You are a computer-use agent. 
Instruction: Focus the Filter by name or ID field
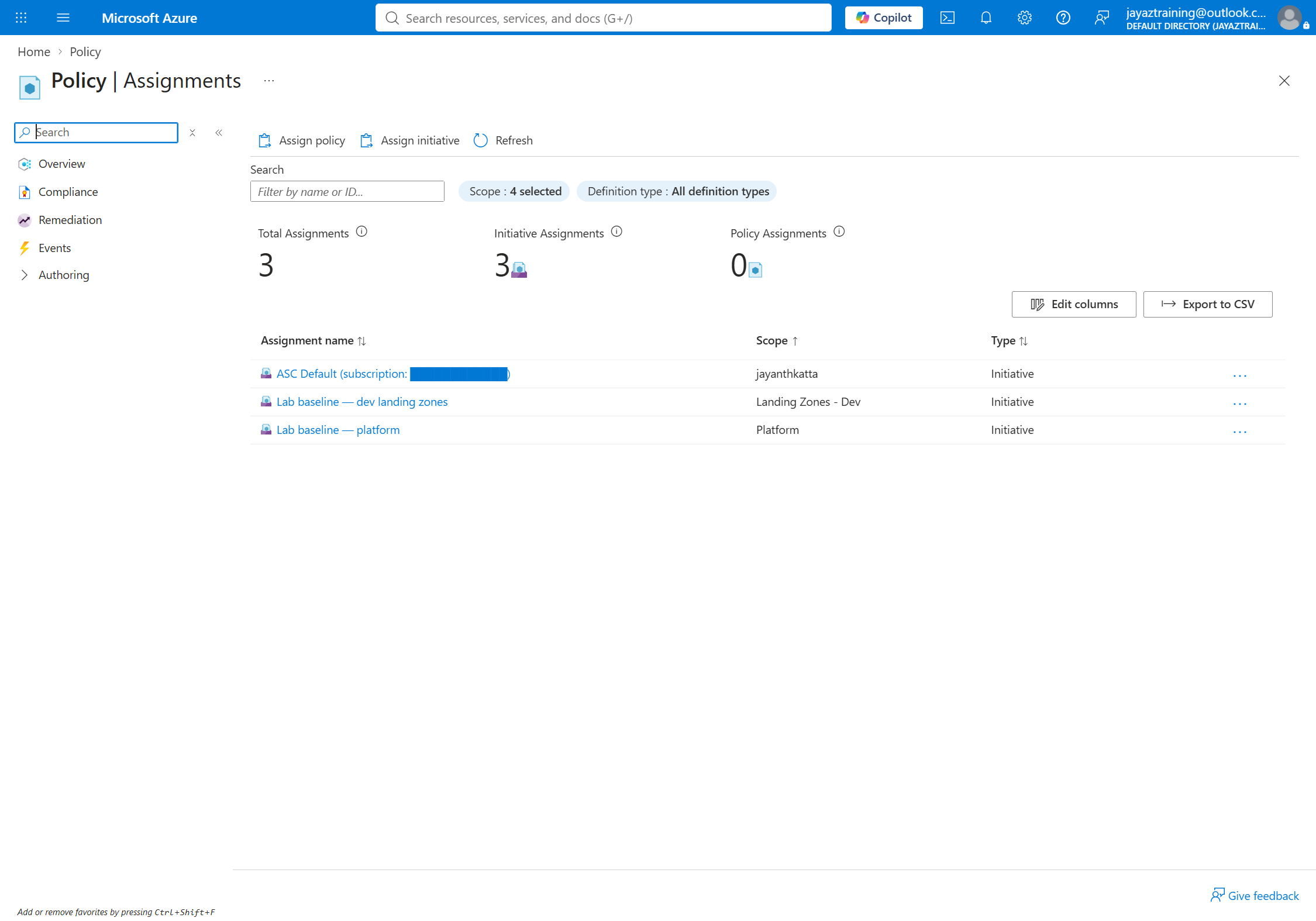click(x=347, y=191)
